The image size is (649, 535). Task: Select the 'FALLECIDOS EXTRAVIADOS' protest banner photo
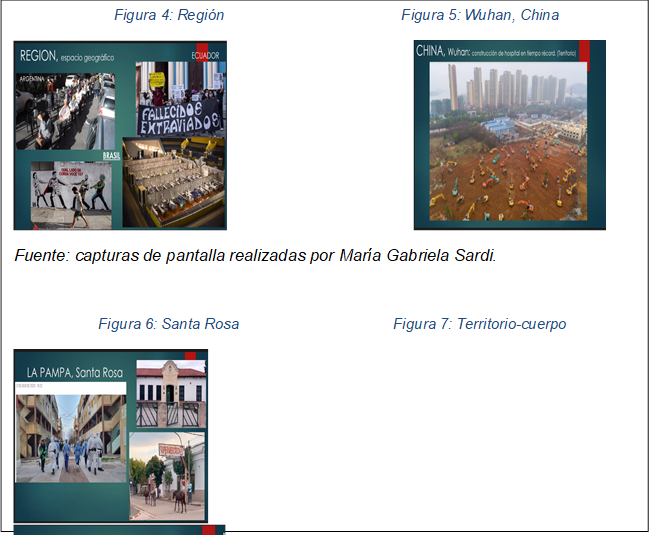(x=180, y=100)
